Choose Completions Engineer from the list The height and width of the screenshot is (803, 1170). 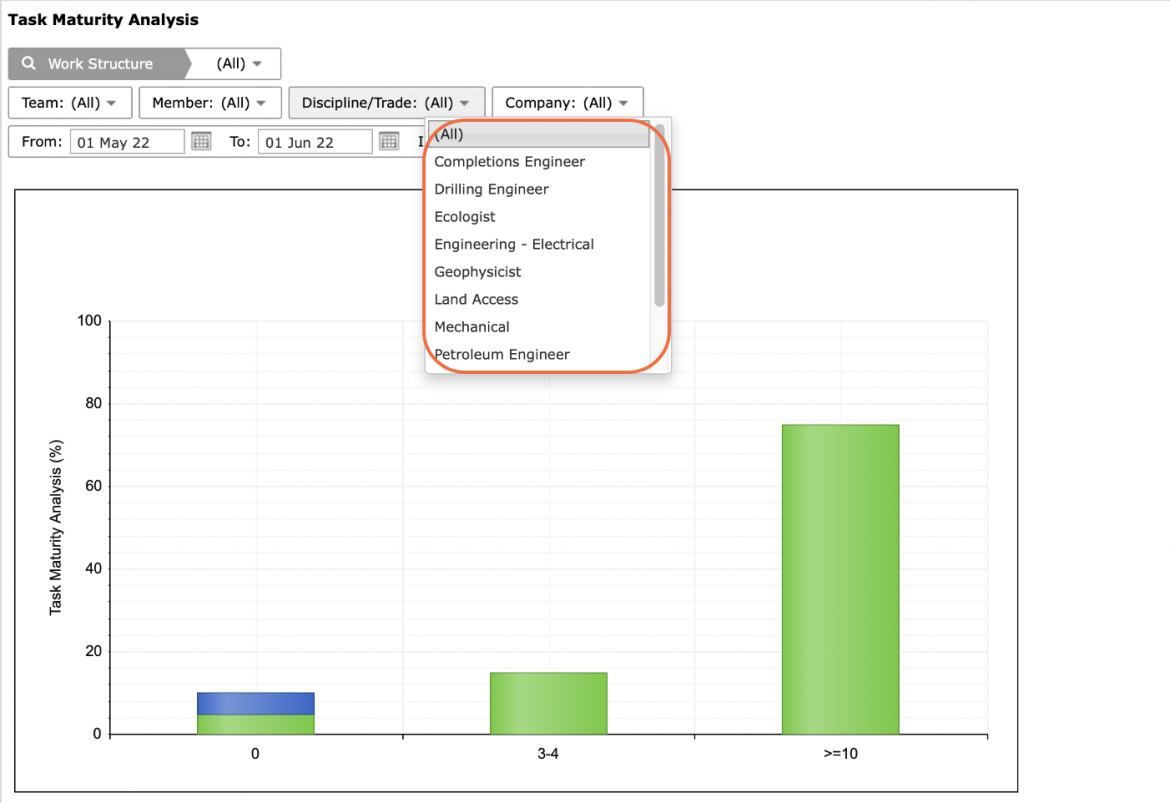pos(539,162)
